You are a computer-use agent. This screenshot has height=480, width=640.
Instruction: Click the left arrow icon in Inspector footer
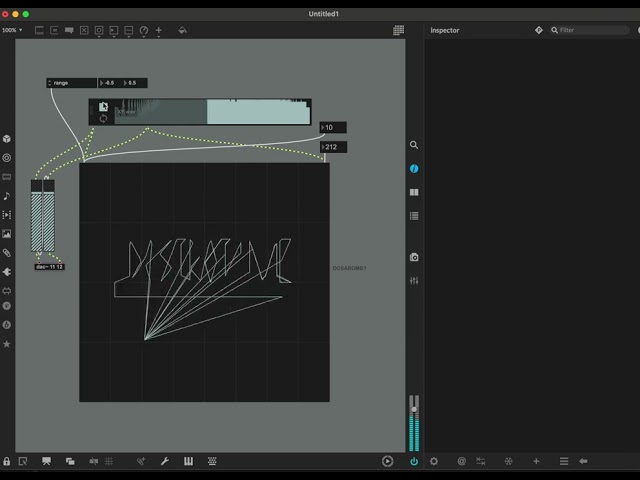(x=583, y=461)
